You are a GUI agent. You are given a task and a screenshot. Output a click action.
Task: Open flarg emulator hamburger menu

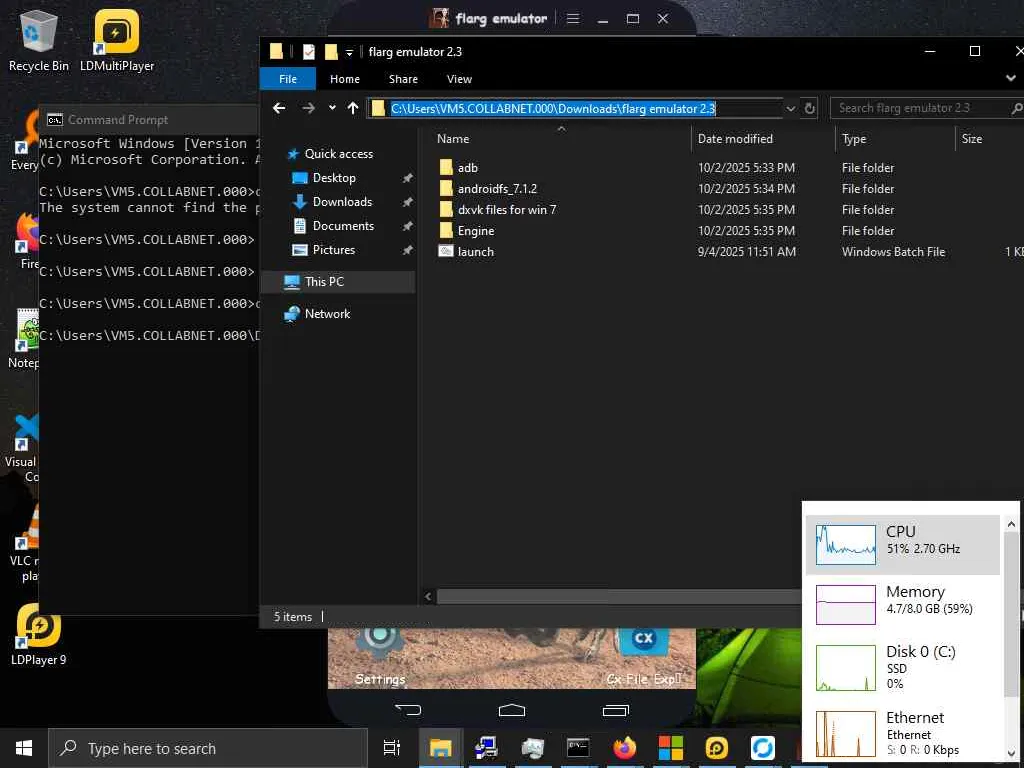[x=573, y=19]
